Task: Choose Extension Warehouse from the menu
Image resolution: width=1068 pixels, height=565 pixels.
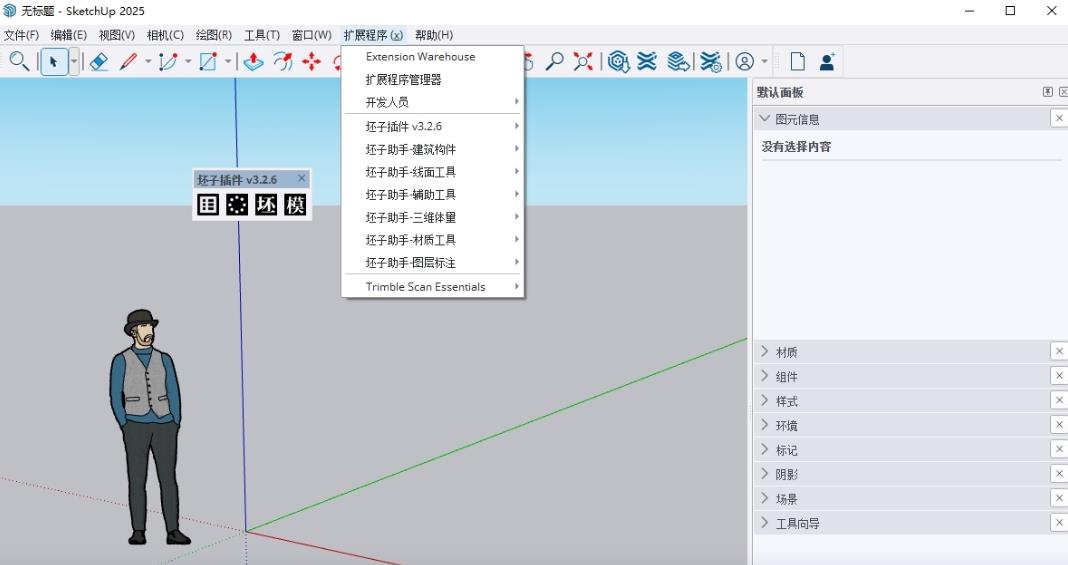Action: pos(433,56)
